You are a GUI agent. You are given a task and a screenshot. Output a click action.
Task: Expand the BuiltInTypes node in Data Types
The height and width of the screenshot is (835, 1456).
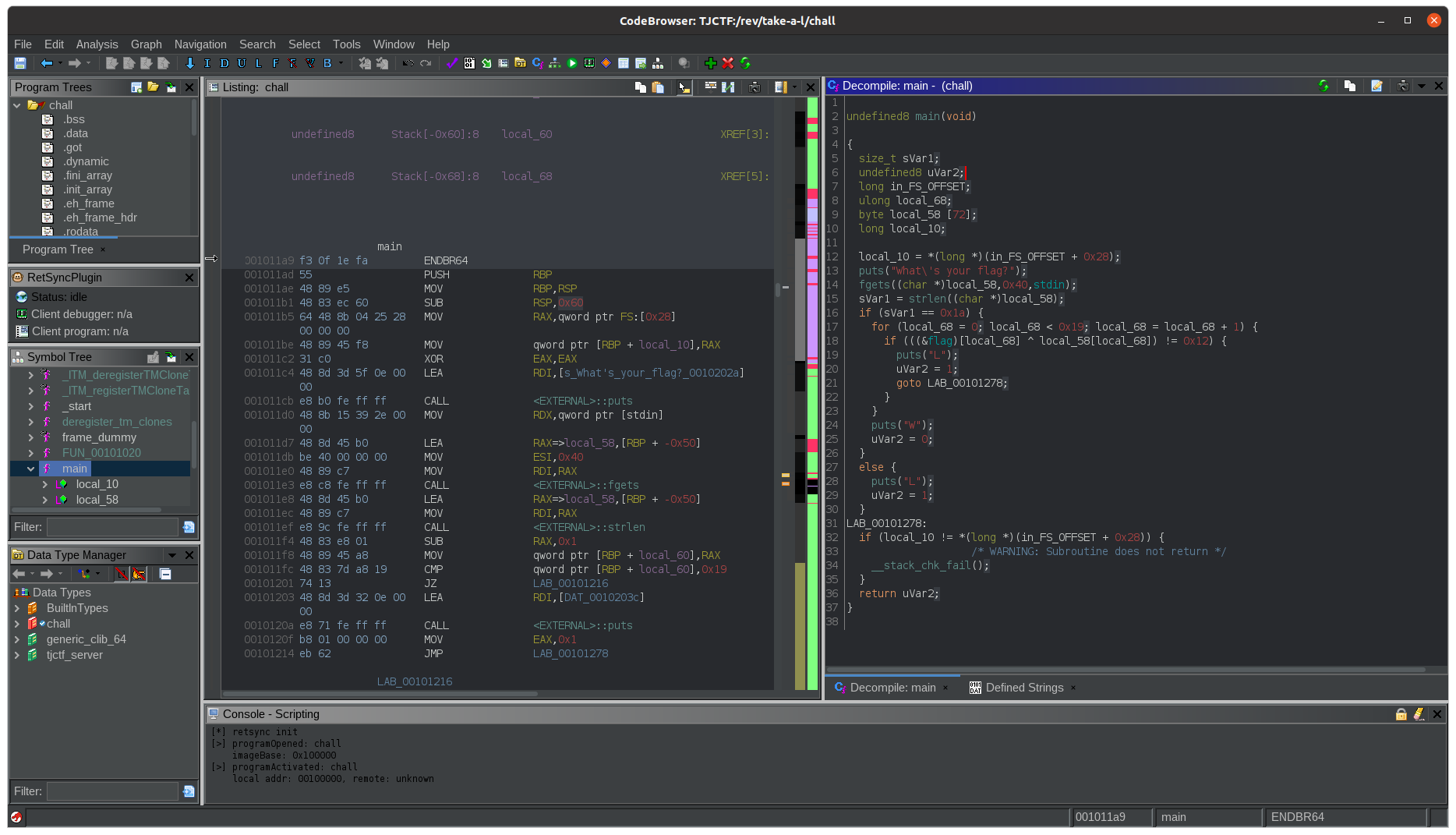(17, 608)
